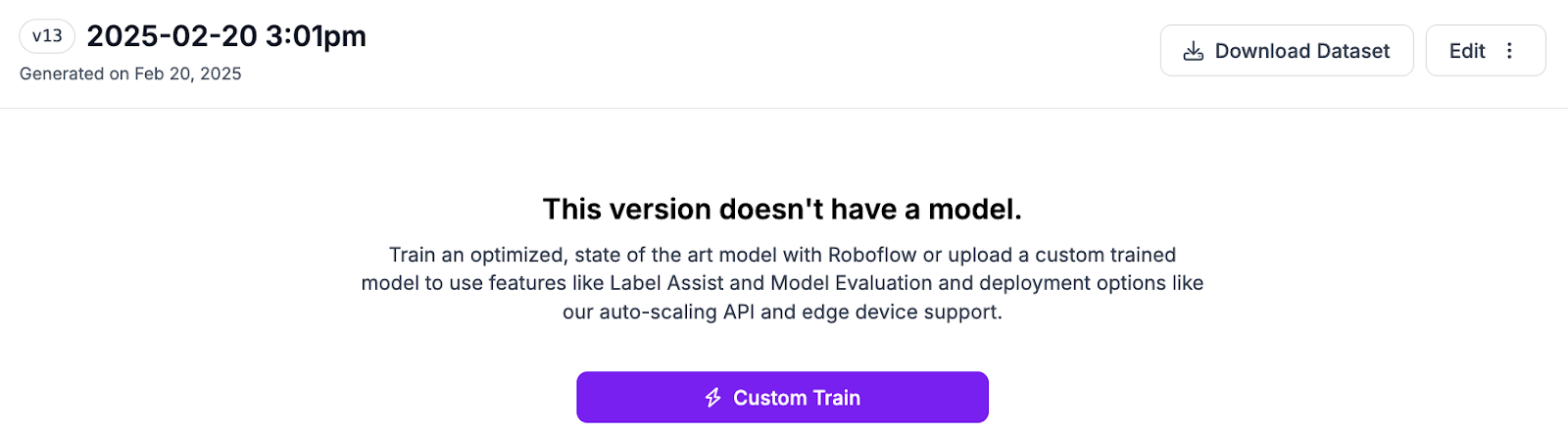
Task: Click the word Roboflow in the description
Action: [x=872, y=255]
